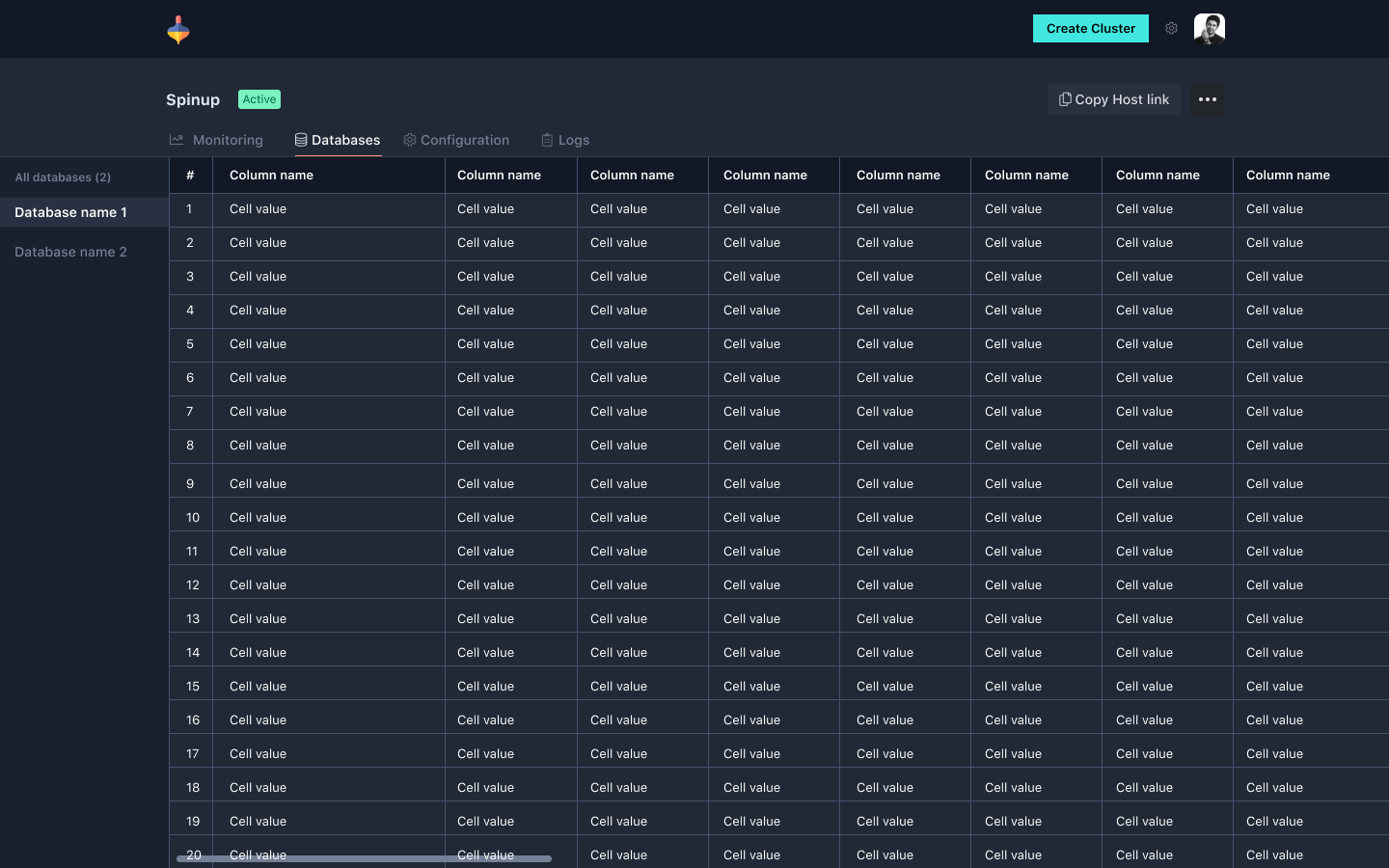The height and width of the screenshot is (868, 1389).
Task: Click the Active status badge
Action: 259,99
